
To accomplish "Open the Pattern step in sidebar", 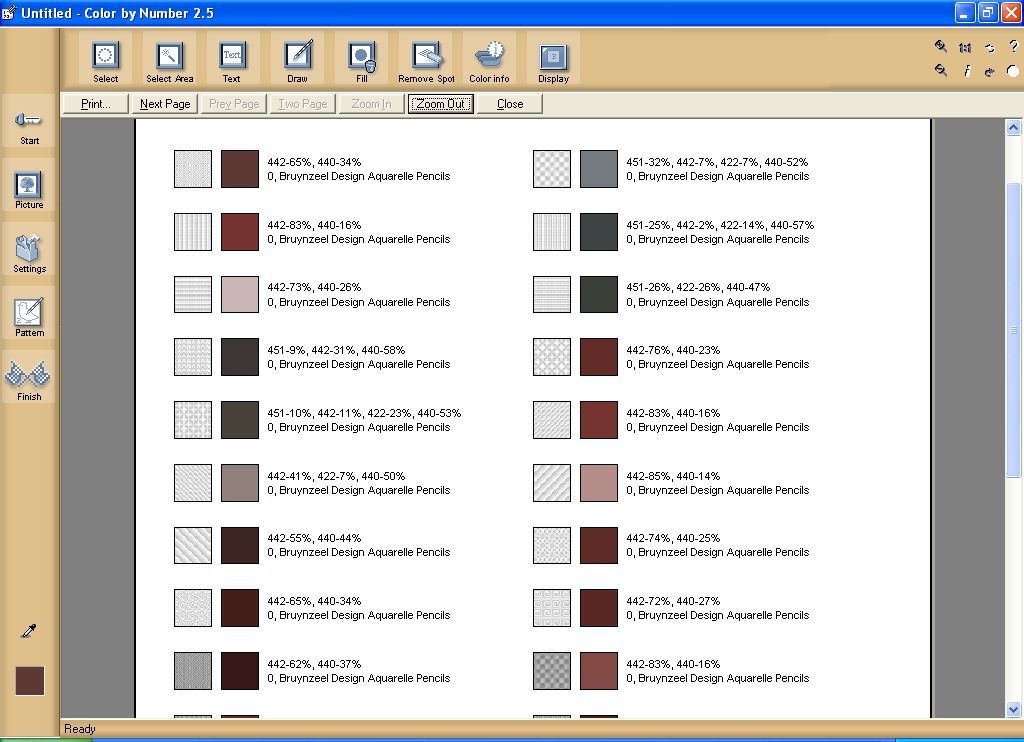I will pos(29,316).
